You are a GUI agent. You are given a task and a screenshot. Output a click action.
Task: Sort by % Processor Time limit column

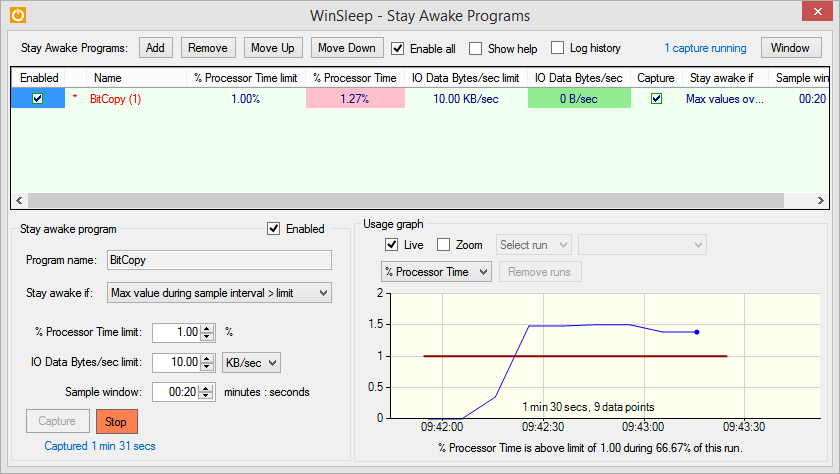pos(246,78)
